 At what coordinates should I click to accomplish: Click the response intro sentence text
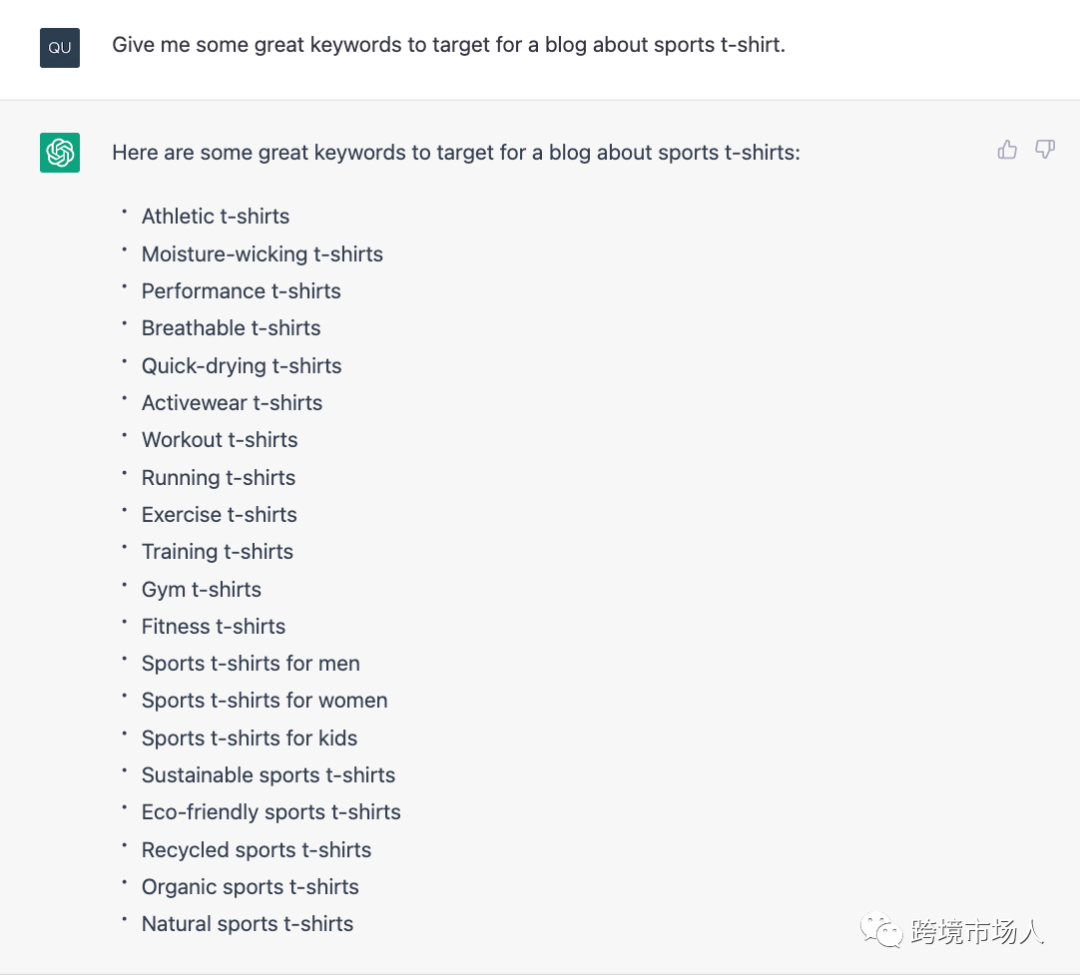pos(456,153)
